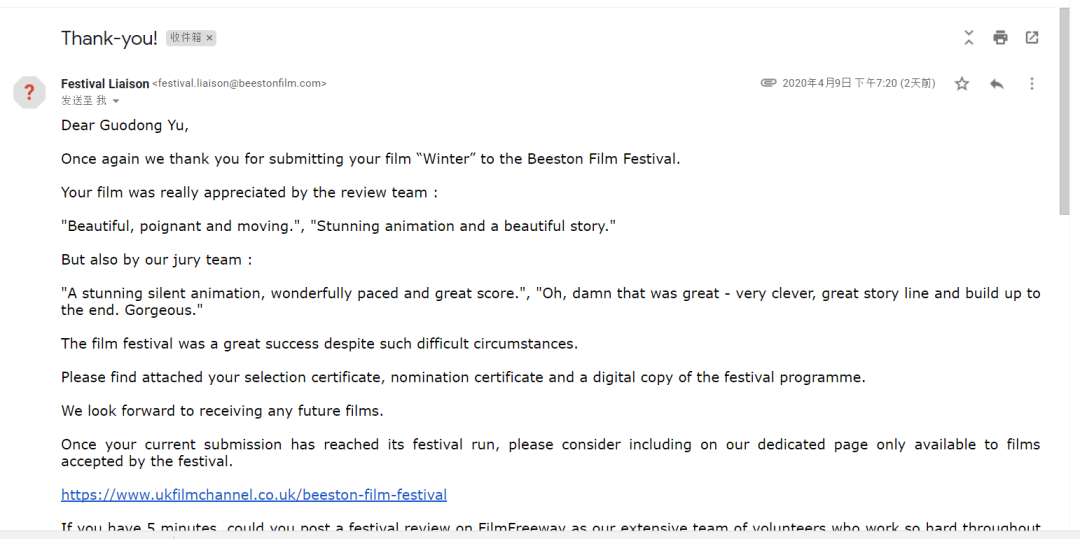
Task: Expand recipient details arrow next to 发送至 我
Action: [116, 101]
